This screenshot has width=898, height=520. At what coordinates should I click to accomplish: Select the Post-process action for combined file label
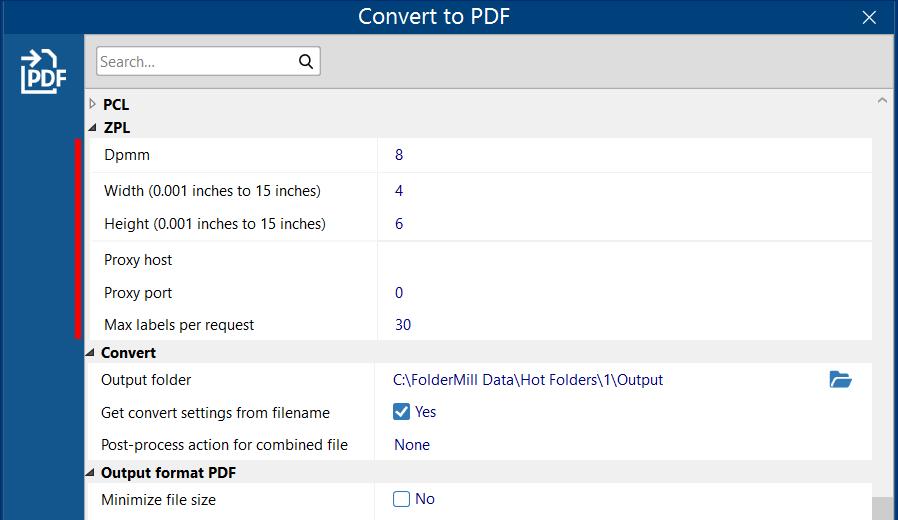tap(224, 445)
